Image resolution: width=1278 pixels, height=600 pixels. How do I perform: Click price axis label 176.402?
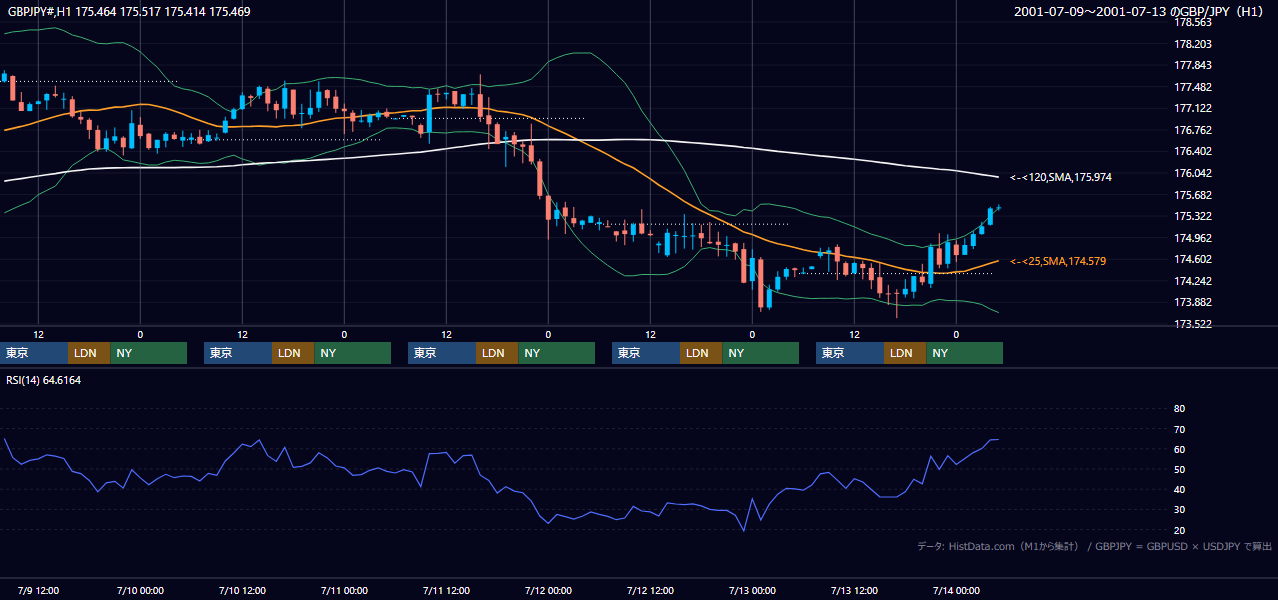coord(1193,151)
